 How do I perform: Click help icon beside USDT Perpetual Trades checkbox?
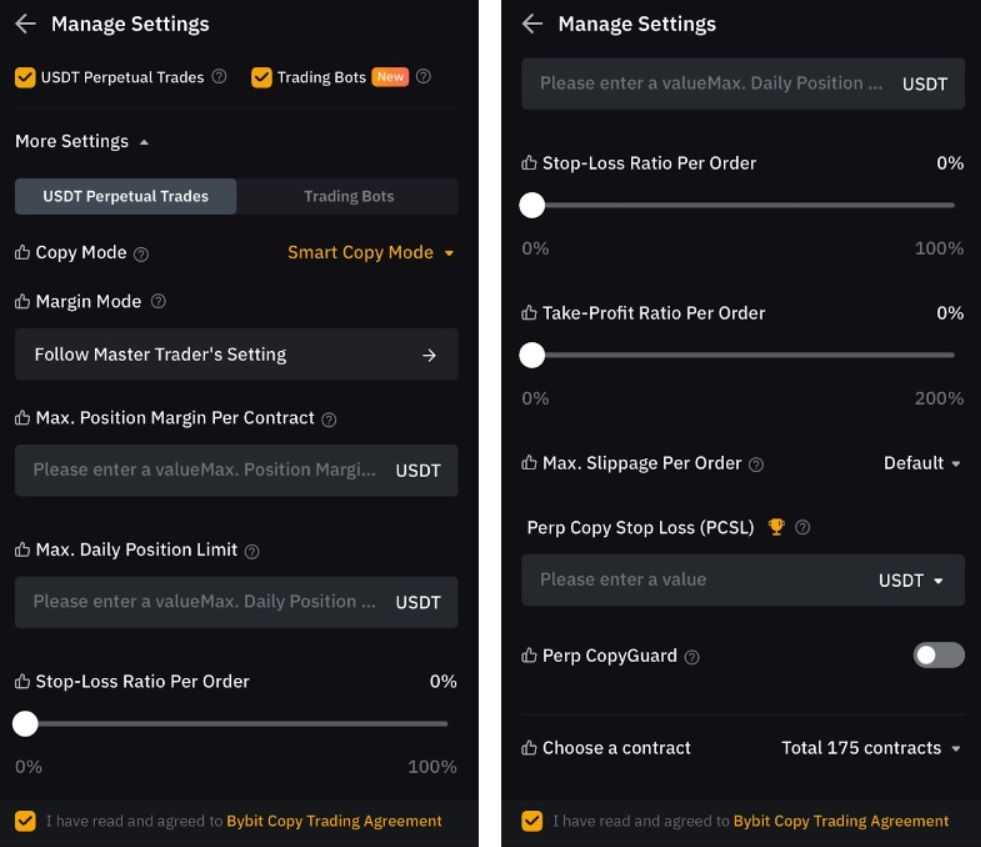point(220,77)
